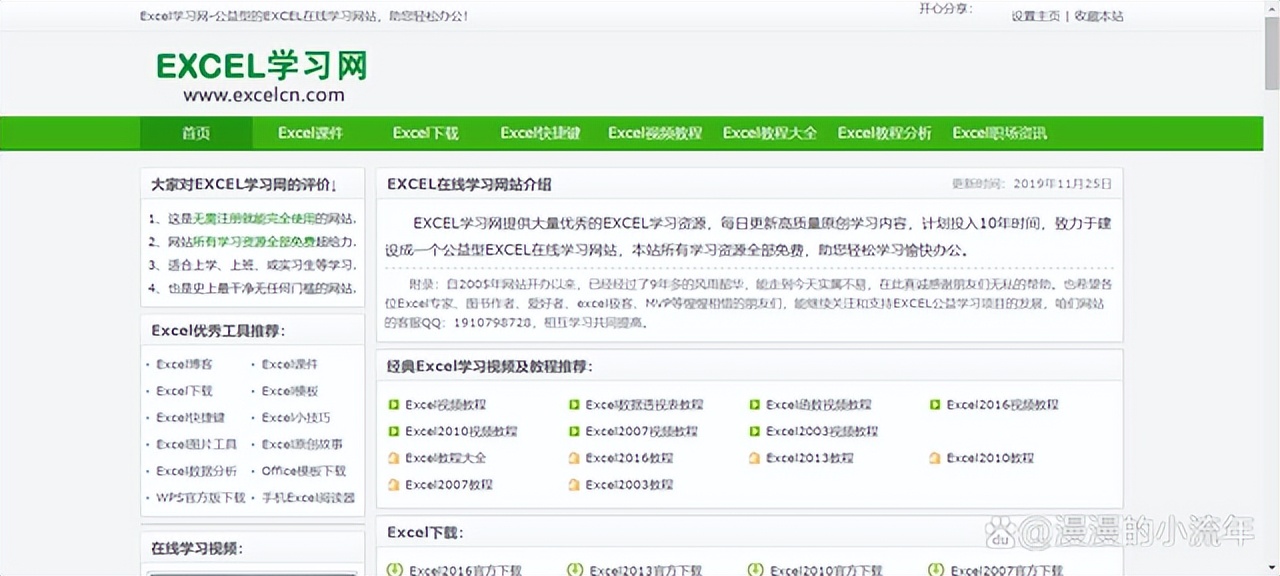Open Excel下载 in the green navigation bar
Image resolution: width=1280 pixels, height=576 pixels.
425,133
